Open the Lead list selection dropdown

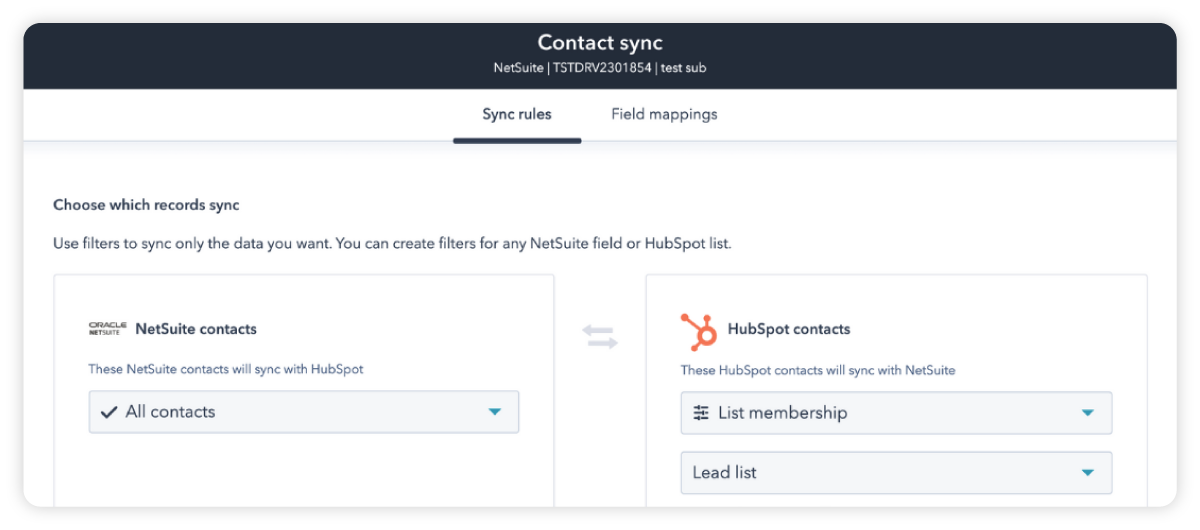tap(895, 473)
